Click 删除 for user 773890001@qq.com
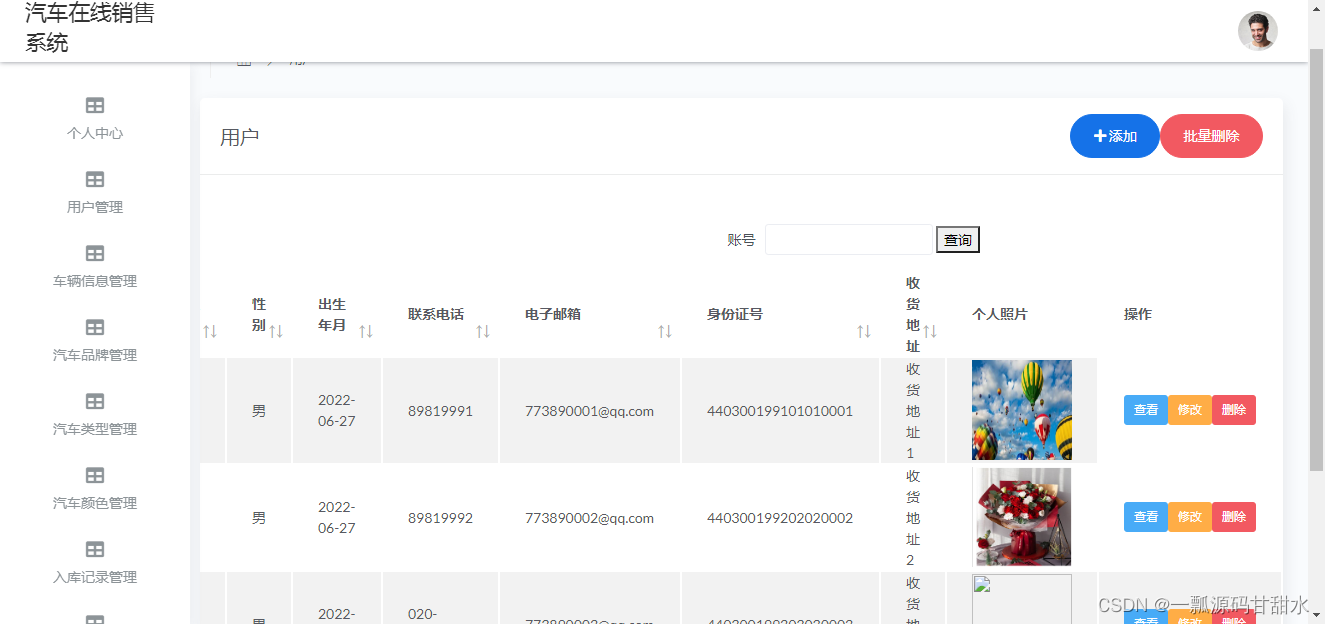Image resolution: width=1325 pixels, height=624 pixels. 1234,410
